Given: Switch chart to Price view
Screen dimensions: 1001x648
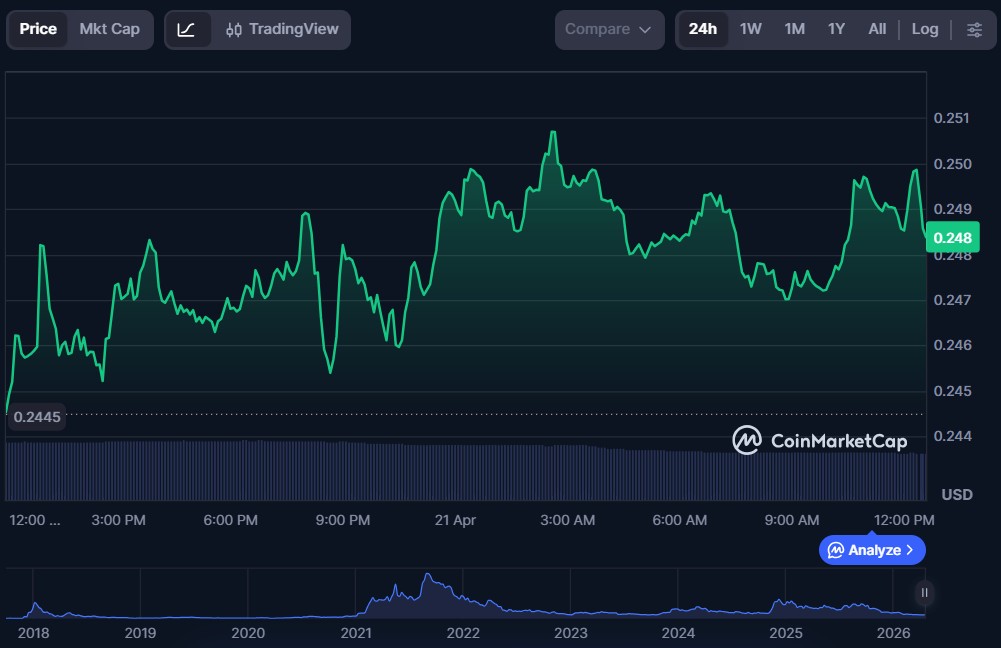Looking at the screenshot, I should pyautogui.click(x=38, y=29).
